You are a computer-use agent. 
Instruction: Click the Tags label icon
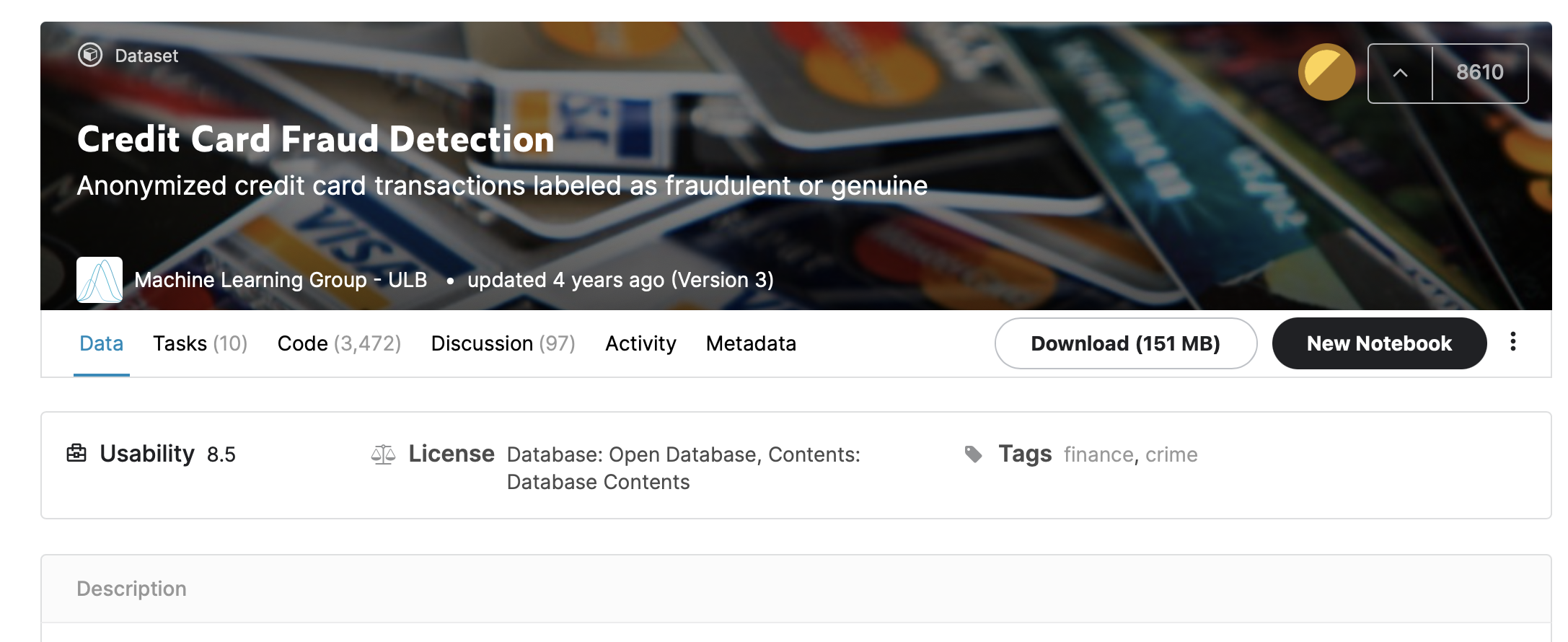974,454
